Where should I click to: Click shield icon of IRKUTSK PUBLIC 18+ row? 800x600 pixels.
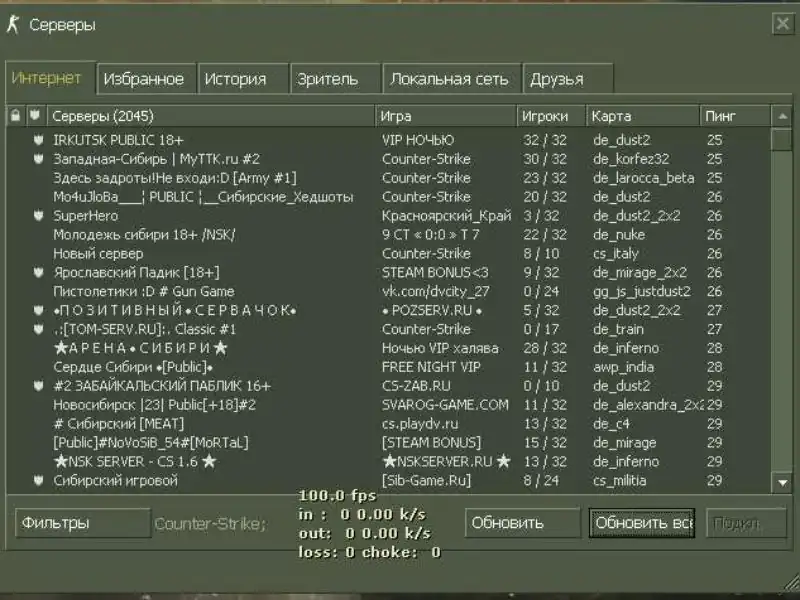(38, 140)
